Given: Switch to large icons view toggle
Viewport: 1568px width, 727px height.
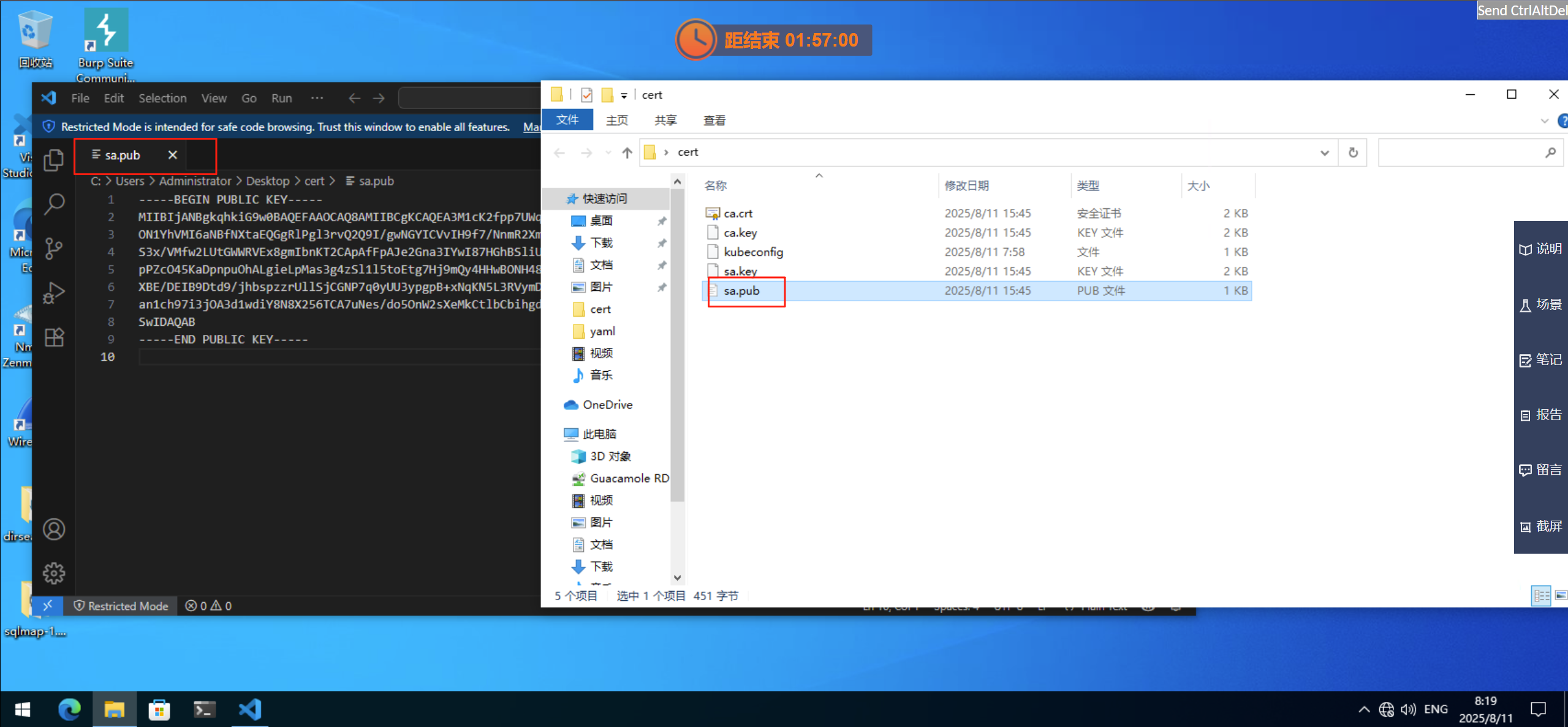Looking at the screenshot, I should click(x=1561, y=595).
